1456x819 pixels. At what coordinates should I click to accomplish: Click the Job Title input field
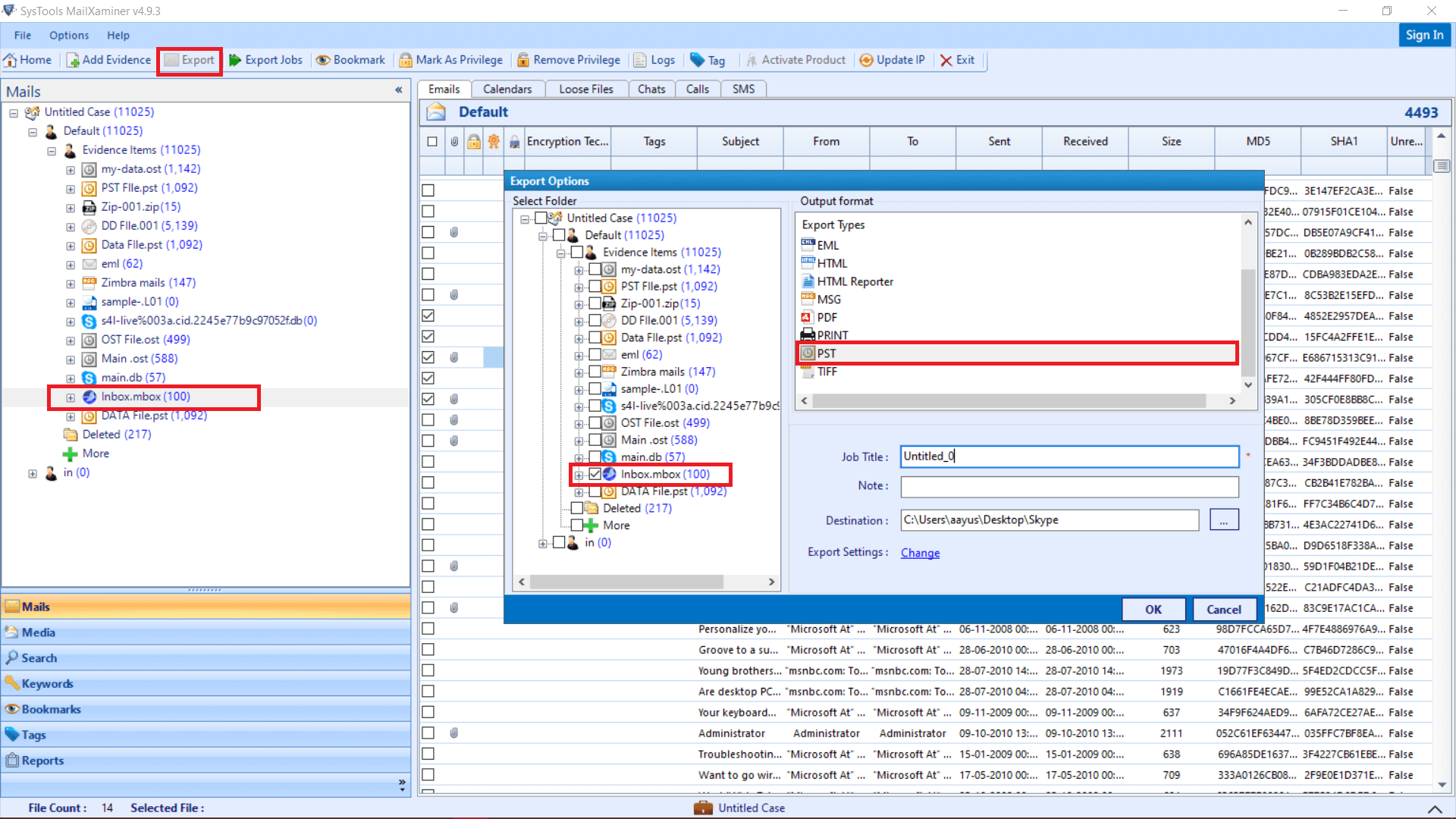coord(1069,457)
